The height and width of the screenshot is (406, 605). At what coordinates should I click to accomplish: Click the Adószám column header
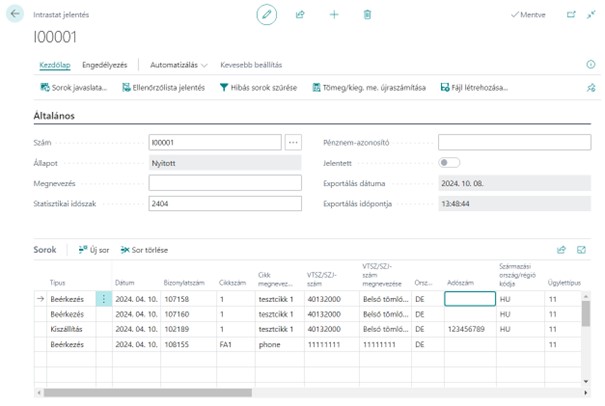point(460,283)
